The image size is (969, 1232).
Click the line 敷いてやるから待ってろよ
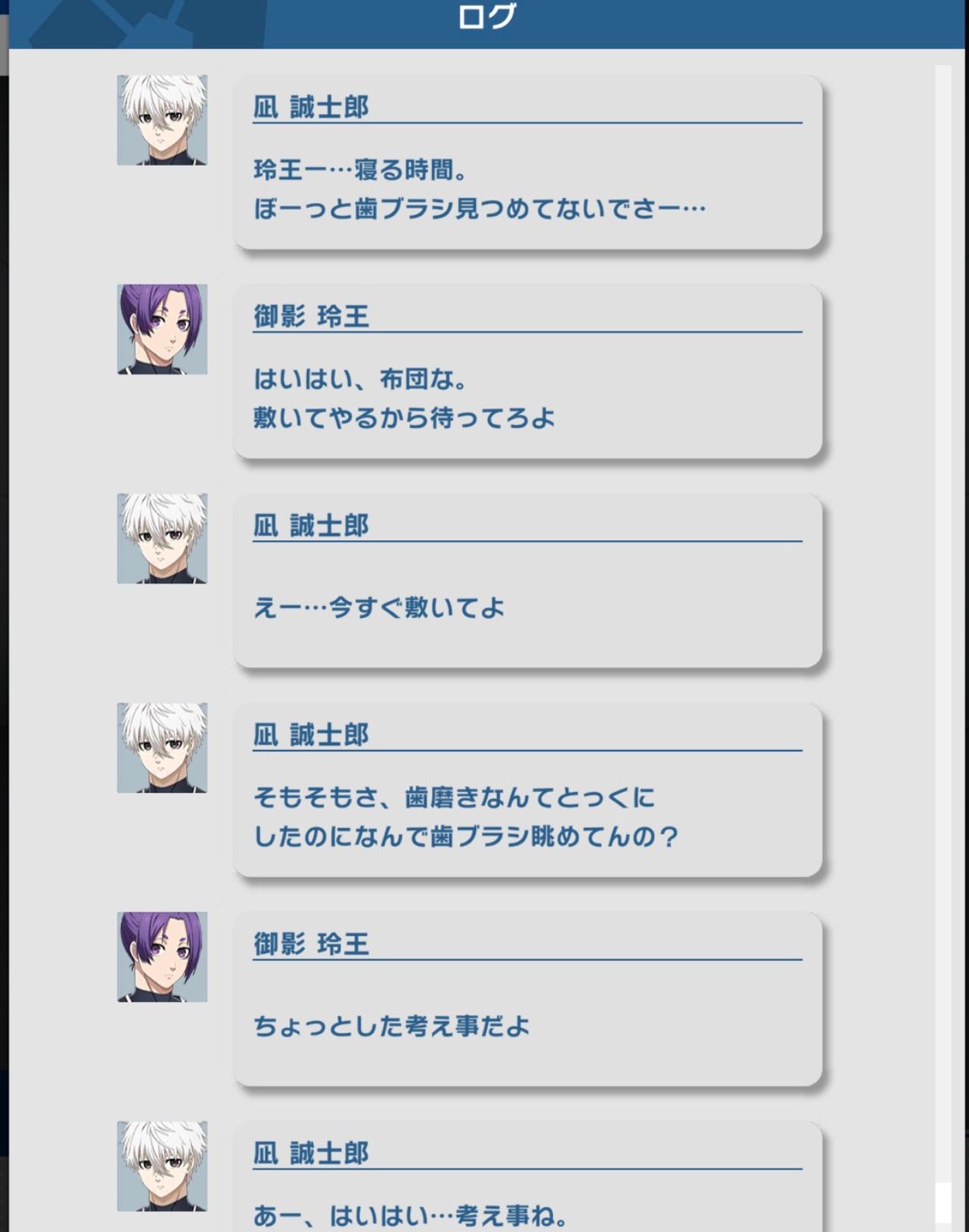pyautogui.click(x=404, y=418)
